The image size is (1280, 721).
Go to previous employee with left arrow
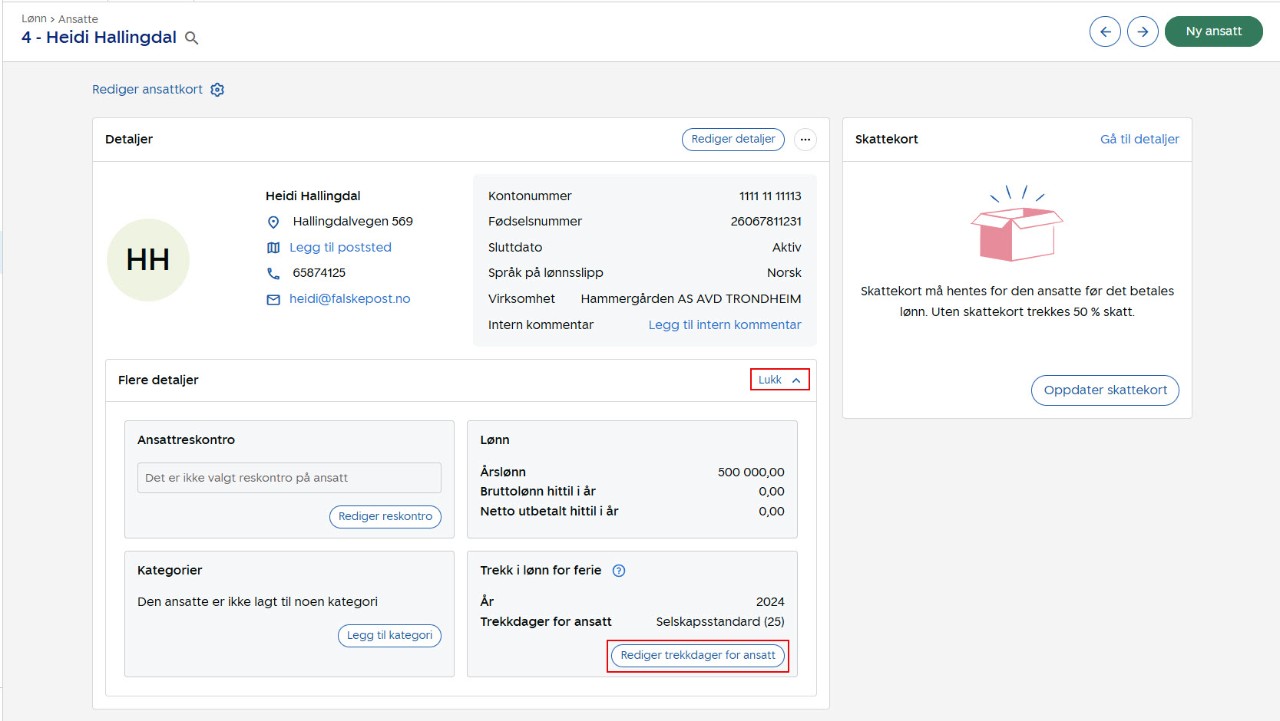(x=1105, y=31)
